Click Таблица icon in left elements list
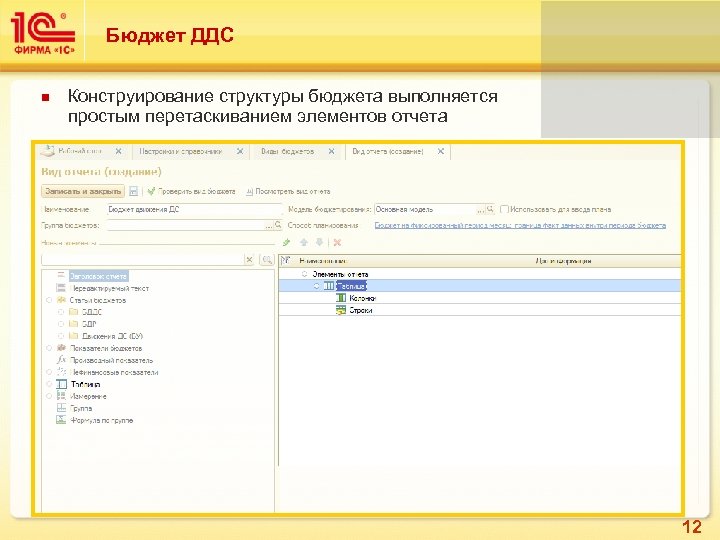 [61, 384]
